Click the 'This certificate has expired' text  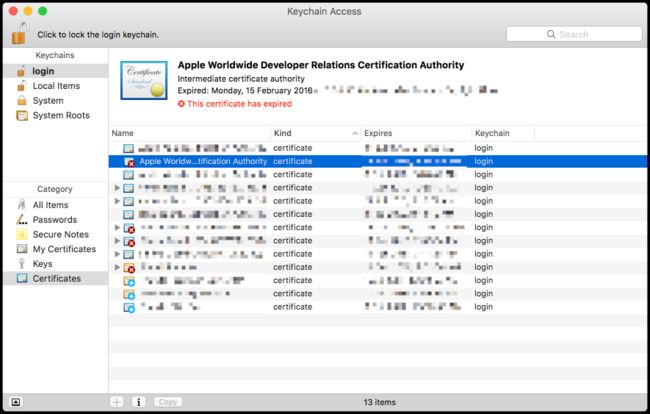[x=239, y=104]
